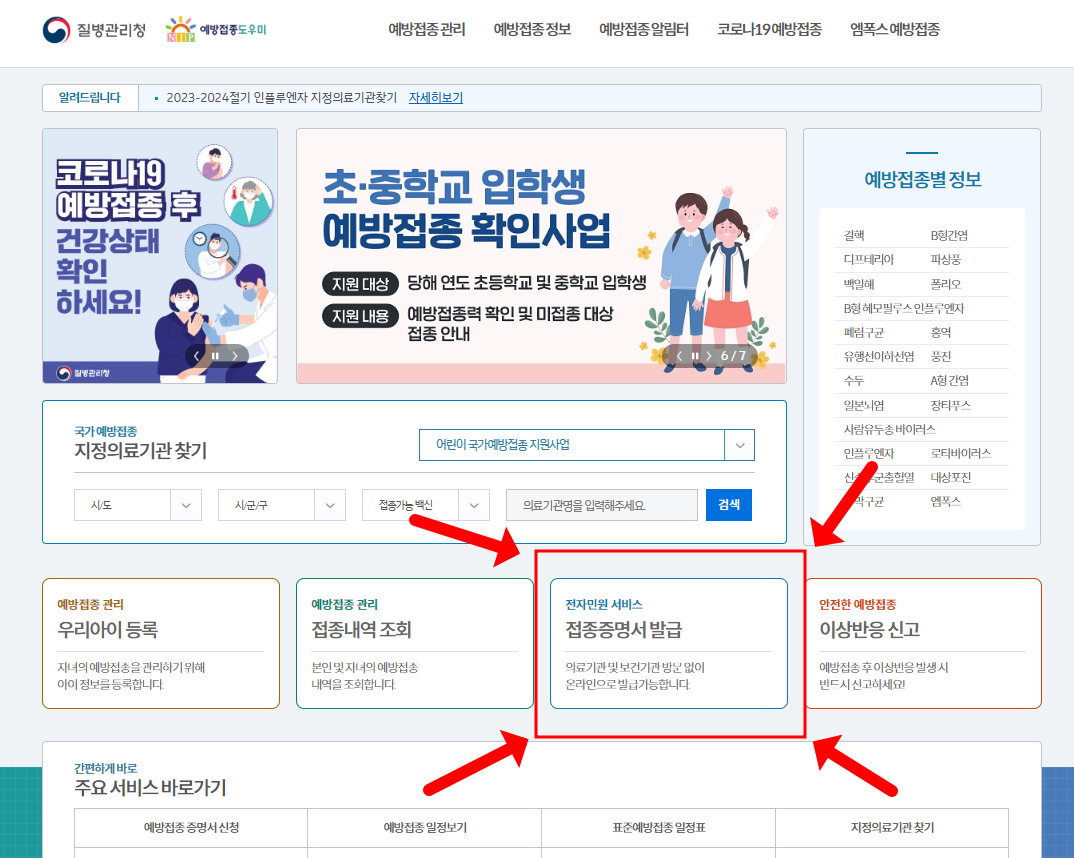This screenshot has height=858, width=1074.
Task: Open the 자세히보기 link
Action: pyautogui.click(x=435, y=97)
